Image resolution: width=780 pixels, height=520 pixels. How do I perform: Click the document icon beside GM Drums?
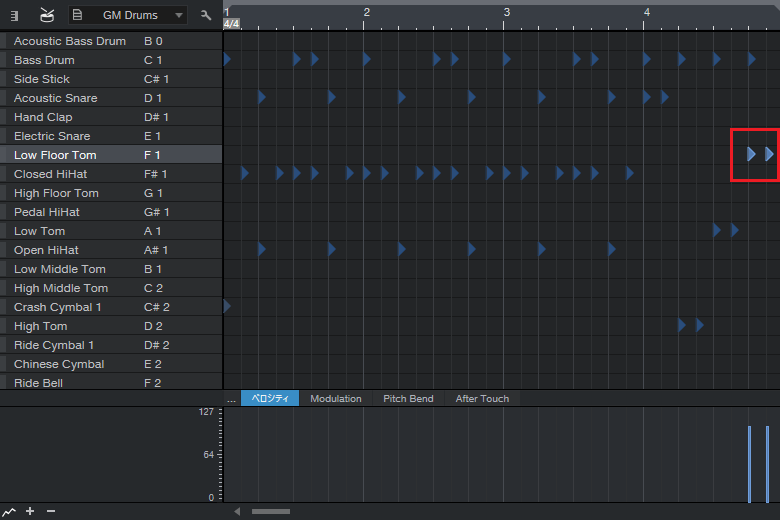(x=78, y=15)
